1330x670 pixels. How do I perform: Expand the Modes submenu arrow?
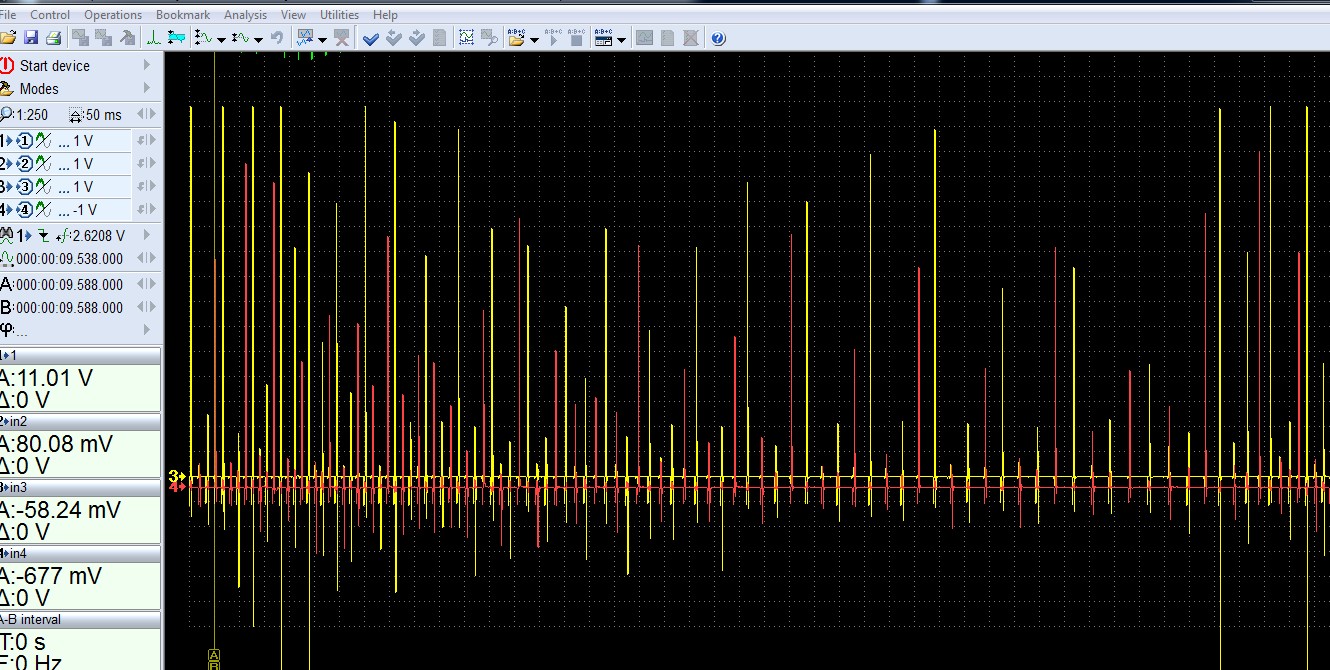click(x=147, y=88)
